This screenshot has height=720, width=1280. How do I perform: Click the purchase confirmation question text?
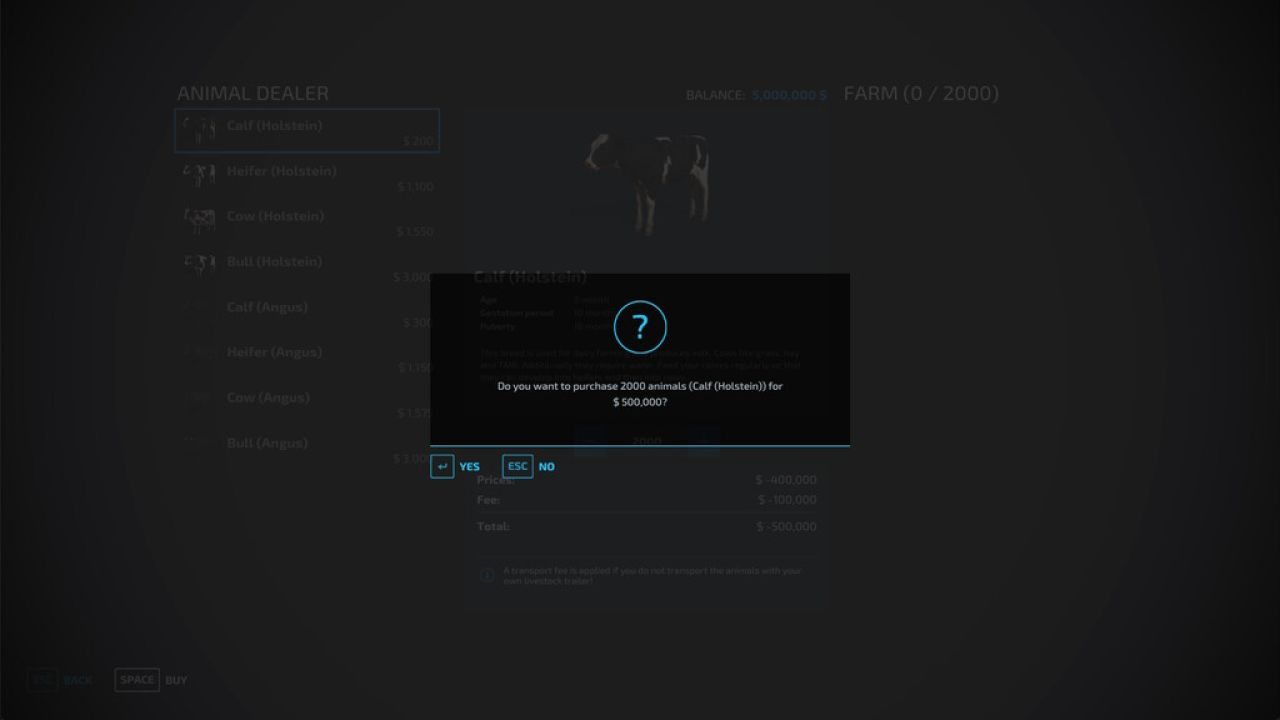pos(640,393)
